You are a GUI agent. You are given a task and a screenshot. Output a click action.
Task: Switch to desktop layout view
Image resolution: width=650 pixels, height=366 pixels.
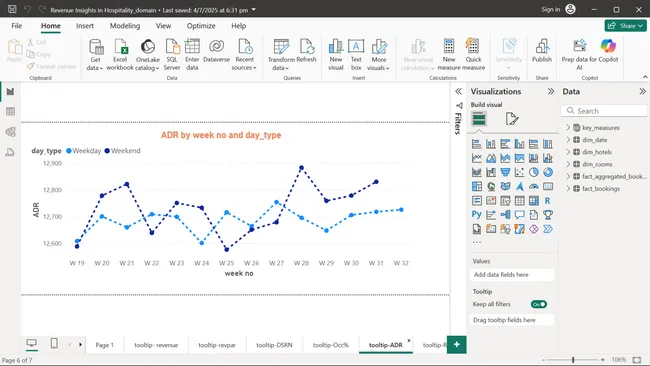coord(32,343)
